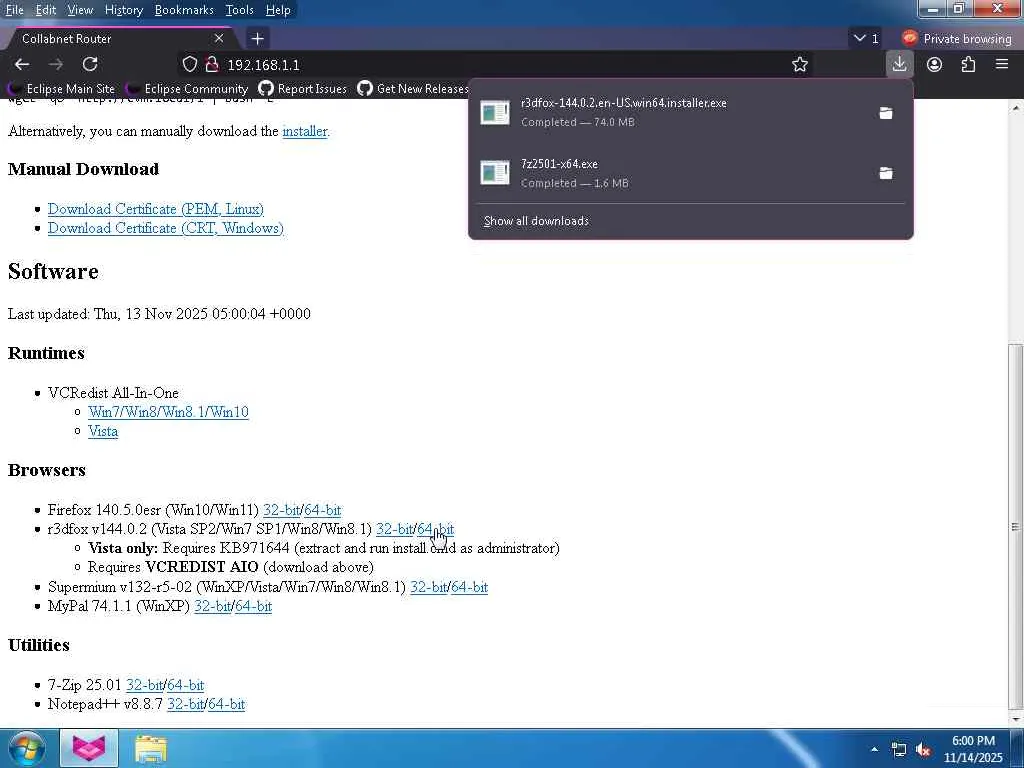Click the r3dfox browser taskbar button
The image size is (1024, 768).
pyautogui.click(x=89, y=748)
